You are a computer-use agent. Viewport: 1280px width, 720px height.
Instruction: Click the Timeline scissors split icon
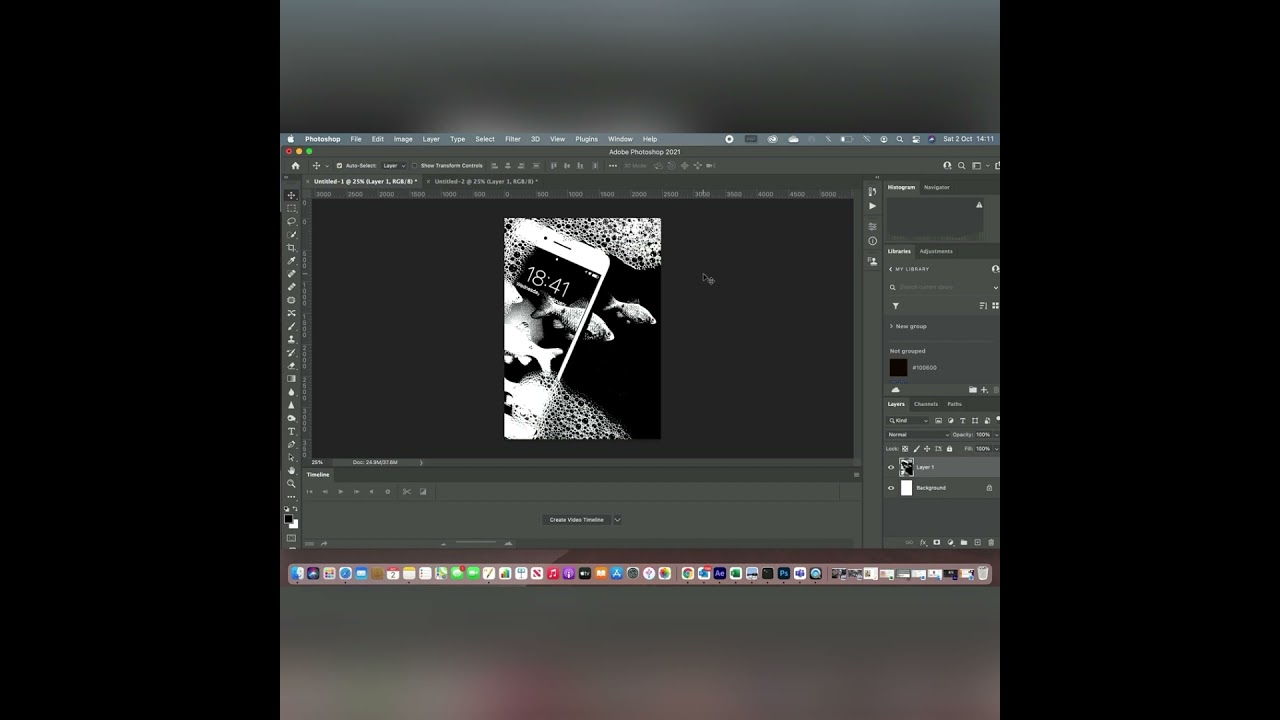(406, 491)
